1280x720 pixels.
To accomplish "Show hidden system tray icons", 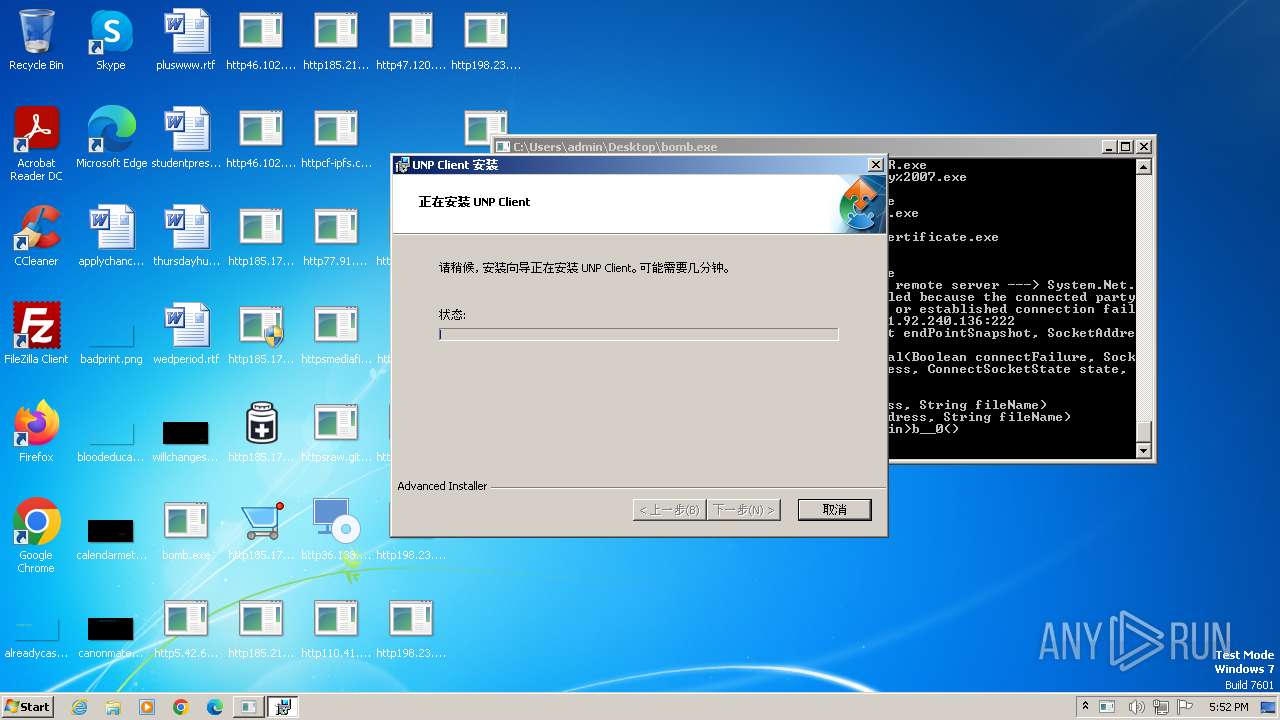I will (1085, 707).
